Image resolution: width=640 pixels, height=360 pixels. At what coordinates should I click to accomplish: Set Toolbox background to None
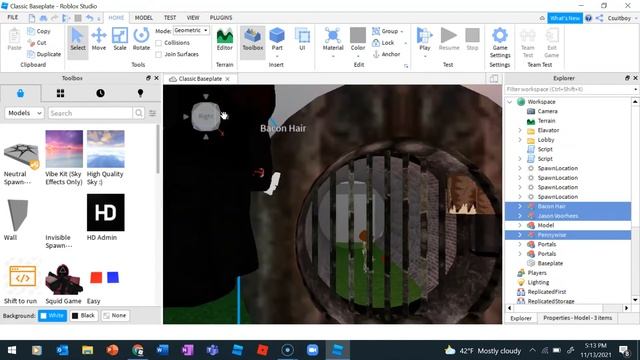pos(115,316)
